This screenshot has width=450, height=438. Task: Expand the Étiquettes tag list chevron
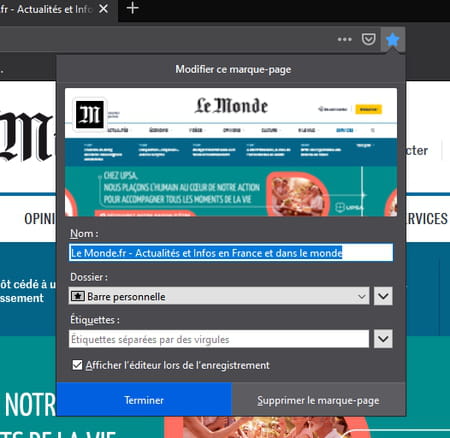pos(383,339)
